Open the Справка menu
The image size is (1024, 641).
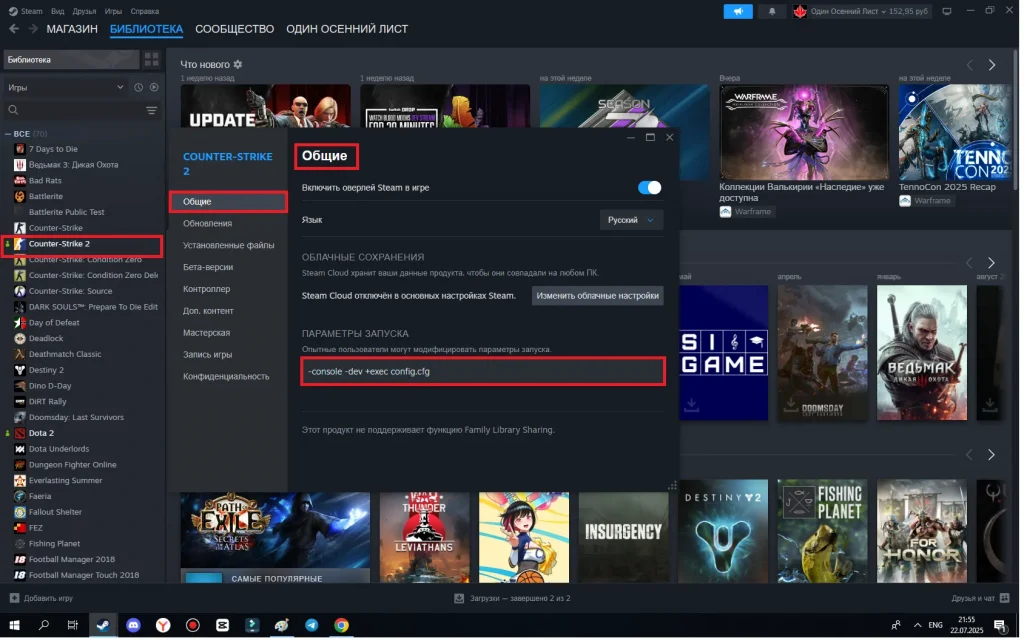[x=144, y=11]
